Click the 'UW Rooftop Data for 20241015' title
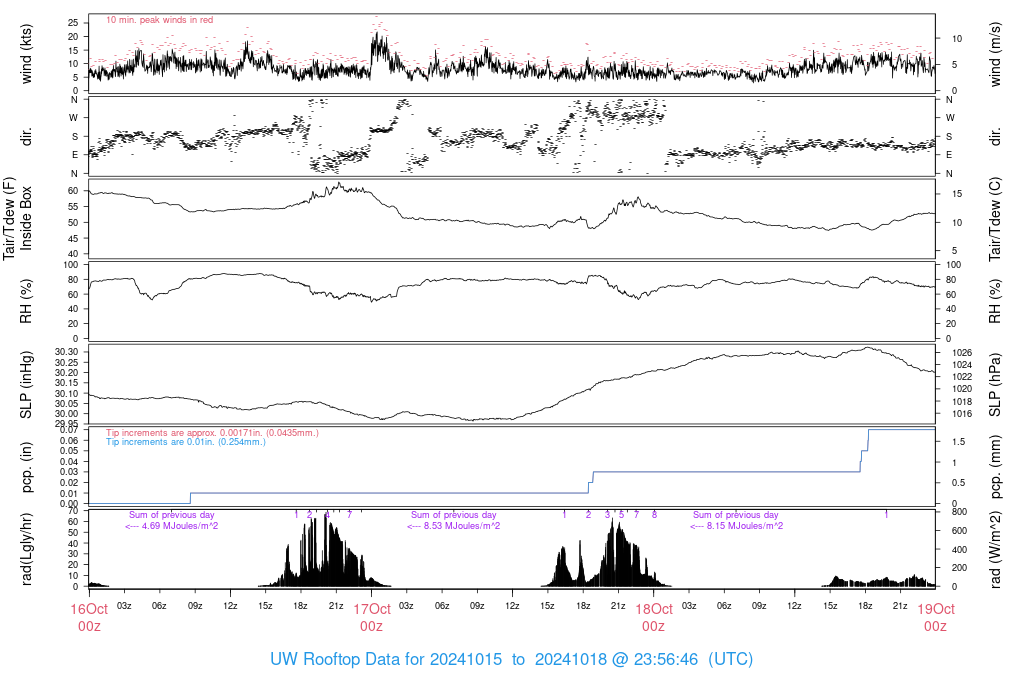 pyautogui.click(x=386, y=659)
